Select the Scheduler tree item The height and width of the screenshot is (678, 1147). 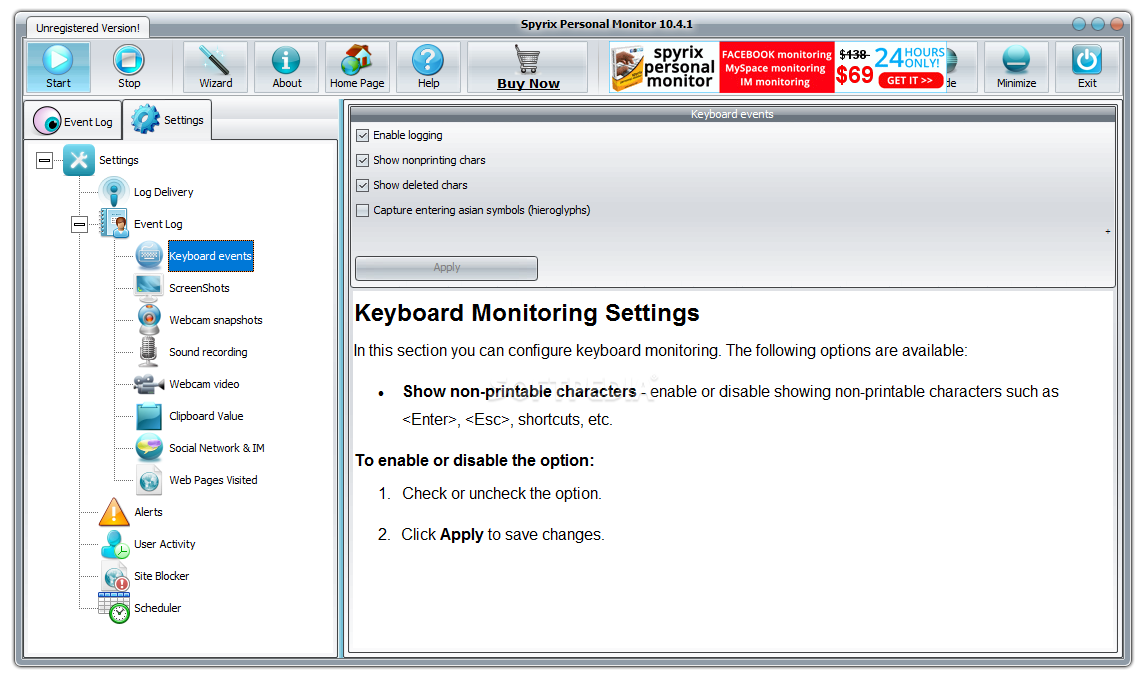[157, 608]
